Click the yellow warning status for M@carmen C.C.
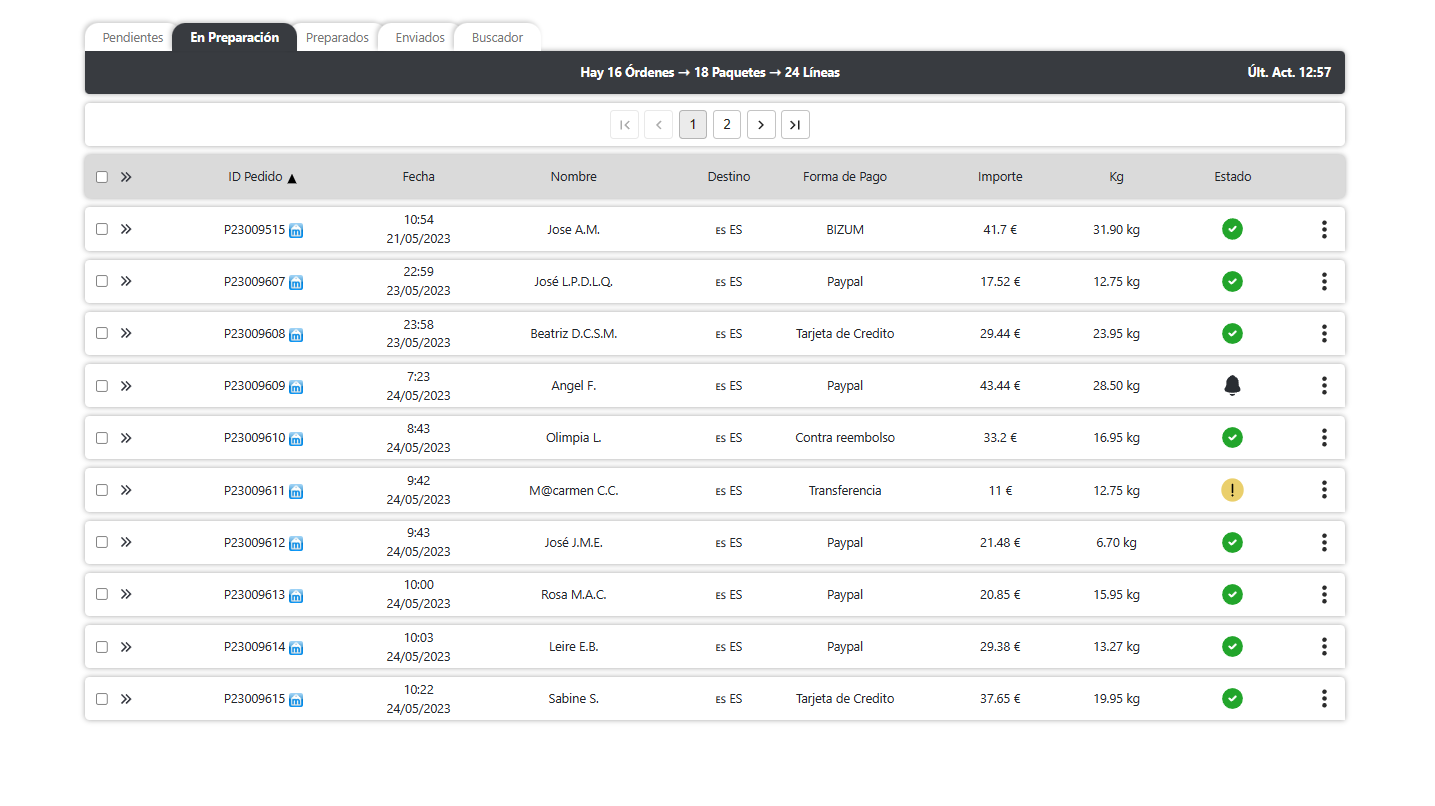 point(1232,490)
